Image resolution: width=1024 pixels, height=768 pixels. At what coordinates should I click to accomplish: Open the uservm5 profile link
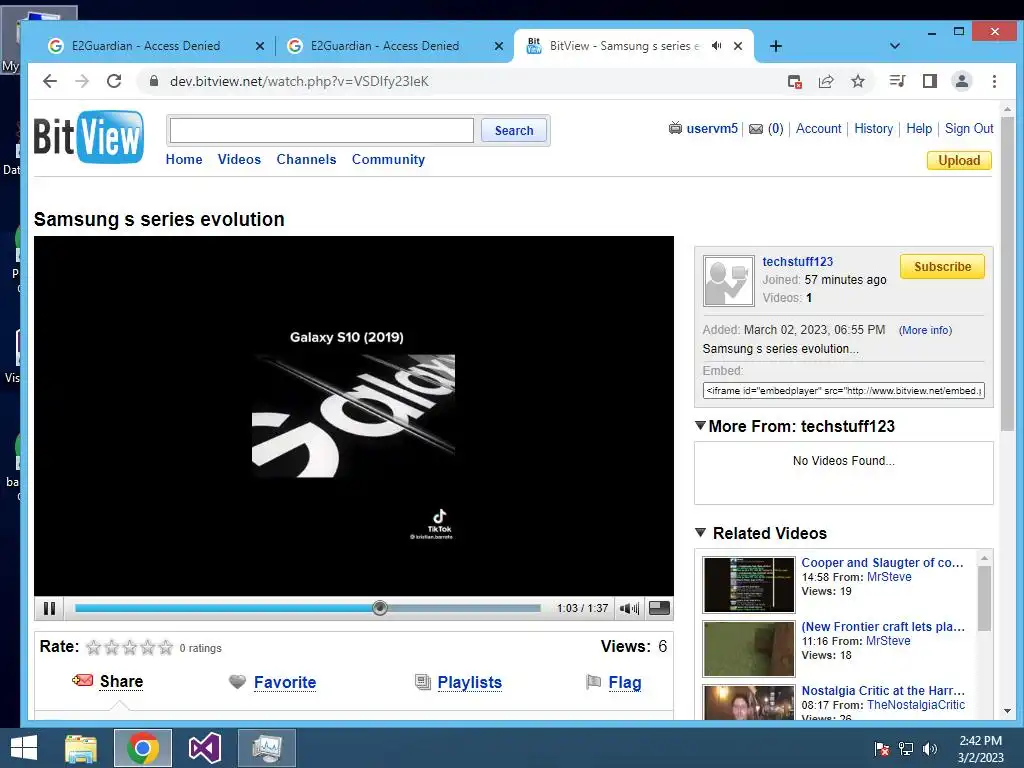coord(712,129)
